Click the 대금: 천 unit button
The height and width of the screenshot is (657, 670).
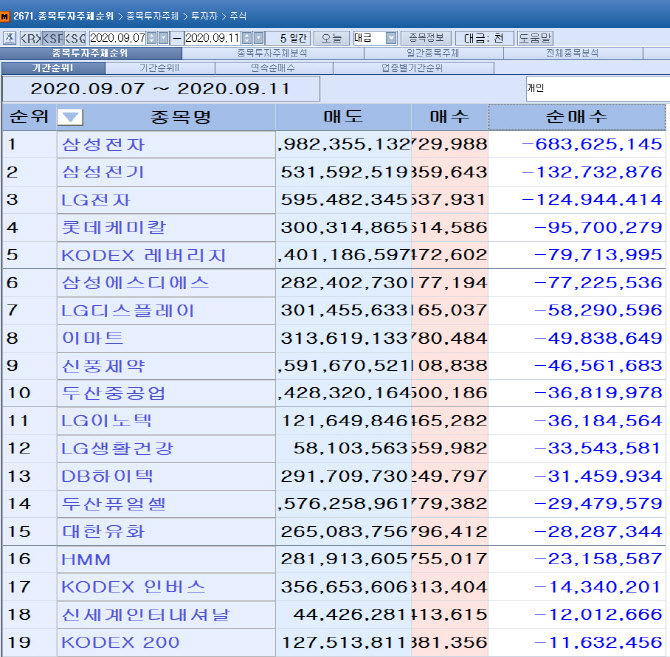(484, 38)
